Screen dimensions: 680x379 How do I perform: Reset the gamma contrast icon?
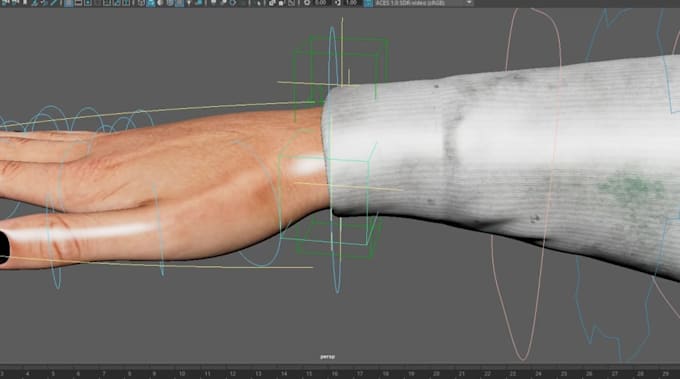click(337, 3)
